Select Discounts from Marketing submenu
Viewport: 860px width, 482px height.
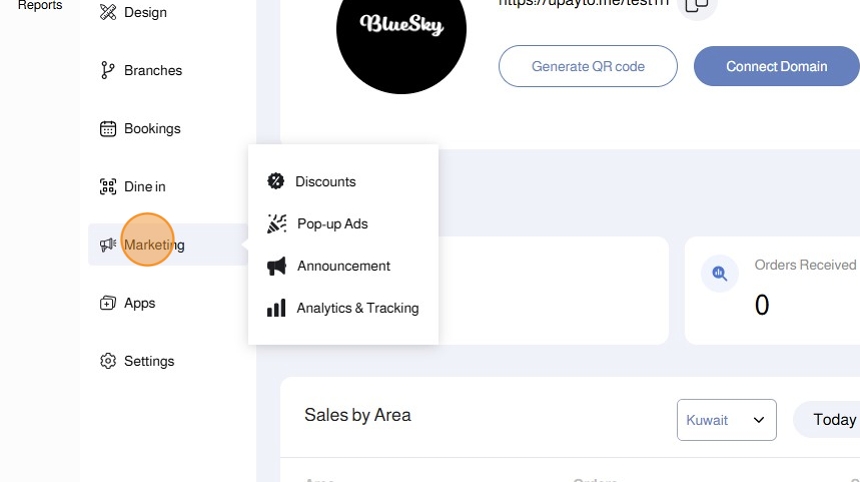(325, 182)
